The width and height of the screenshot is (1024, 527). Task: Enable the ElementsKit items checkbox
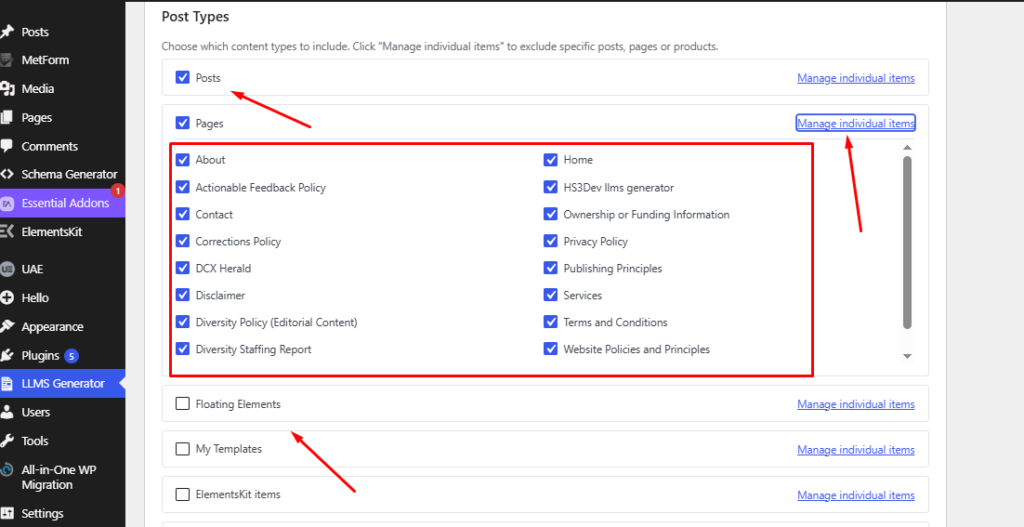pyautogui.click(x=182, y=494)
